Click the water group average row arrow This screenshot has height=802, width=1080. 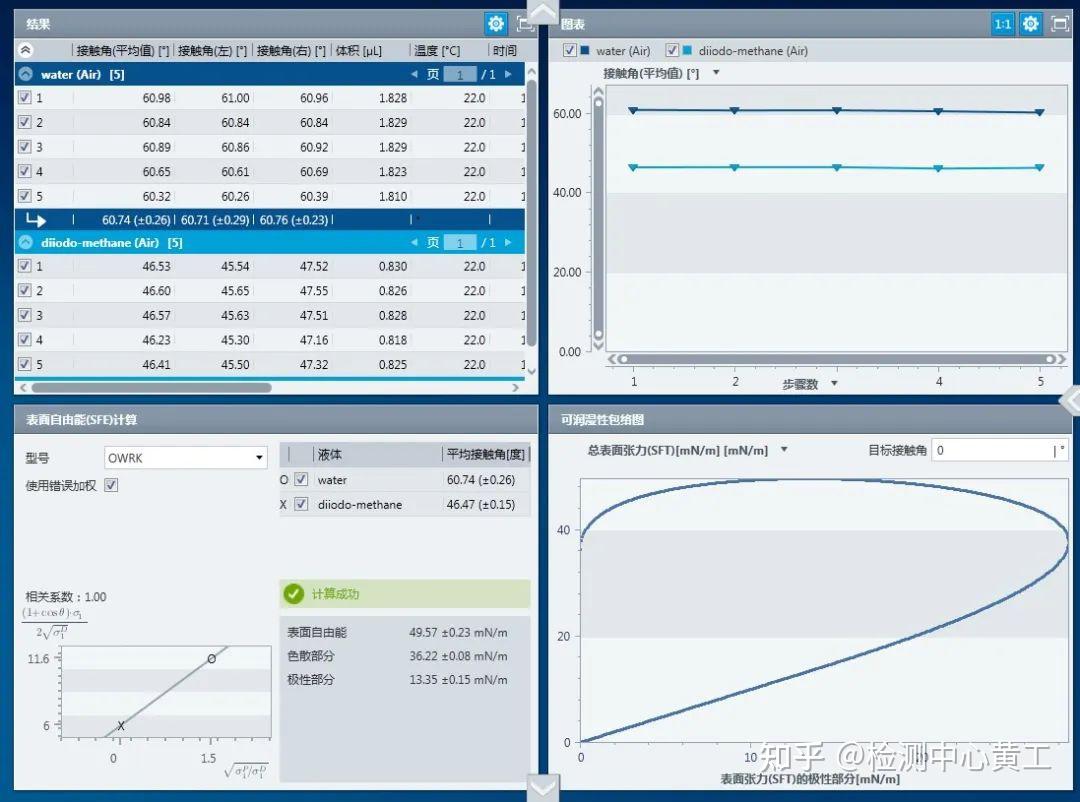[36, 220]
